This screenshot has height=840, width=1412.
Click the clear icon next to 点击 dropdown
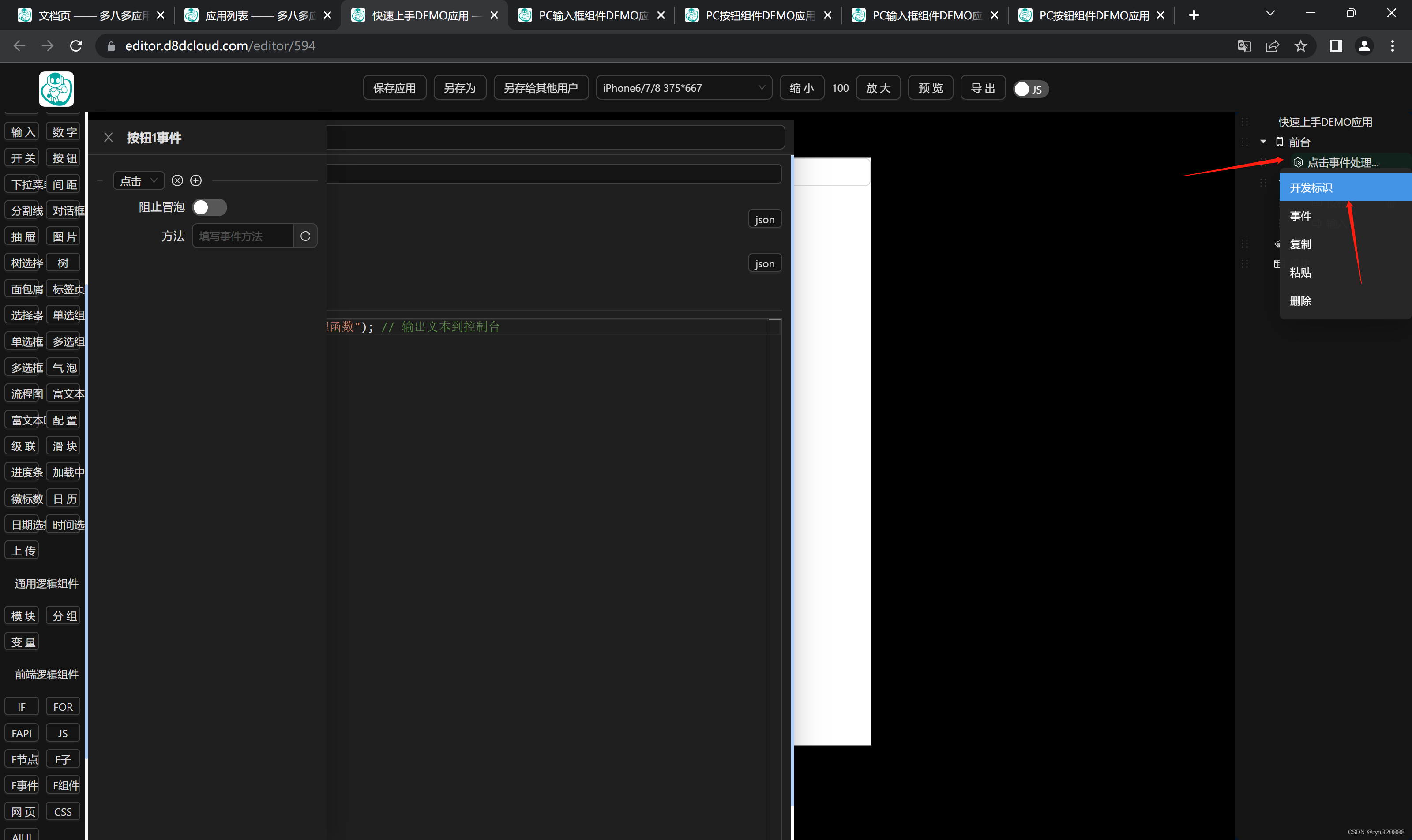click(178, 180)
